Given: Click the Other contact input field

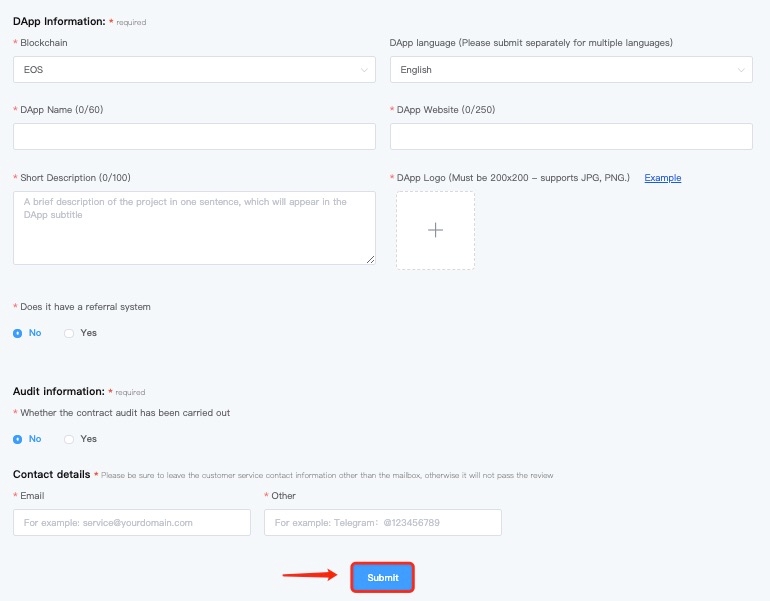Looking at the screenshot, I should 383,522.
